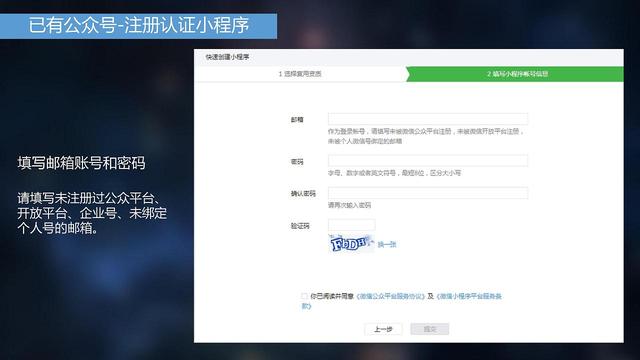The height and width of the screenshot is (360, 640).
Task: Click the 填写邮箱账号和密码 heading text
Action: click(x=81, y=163)
